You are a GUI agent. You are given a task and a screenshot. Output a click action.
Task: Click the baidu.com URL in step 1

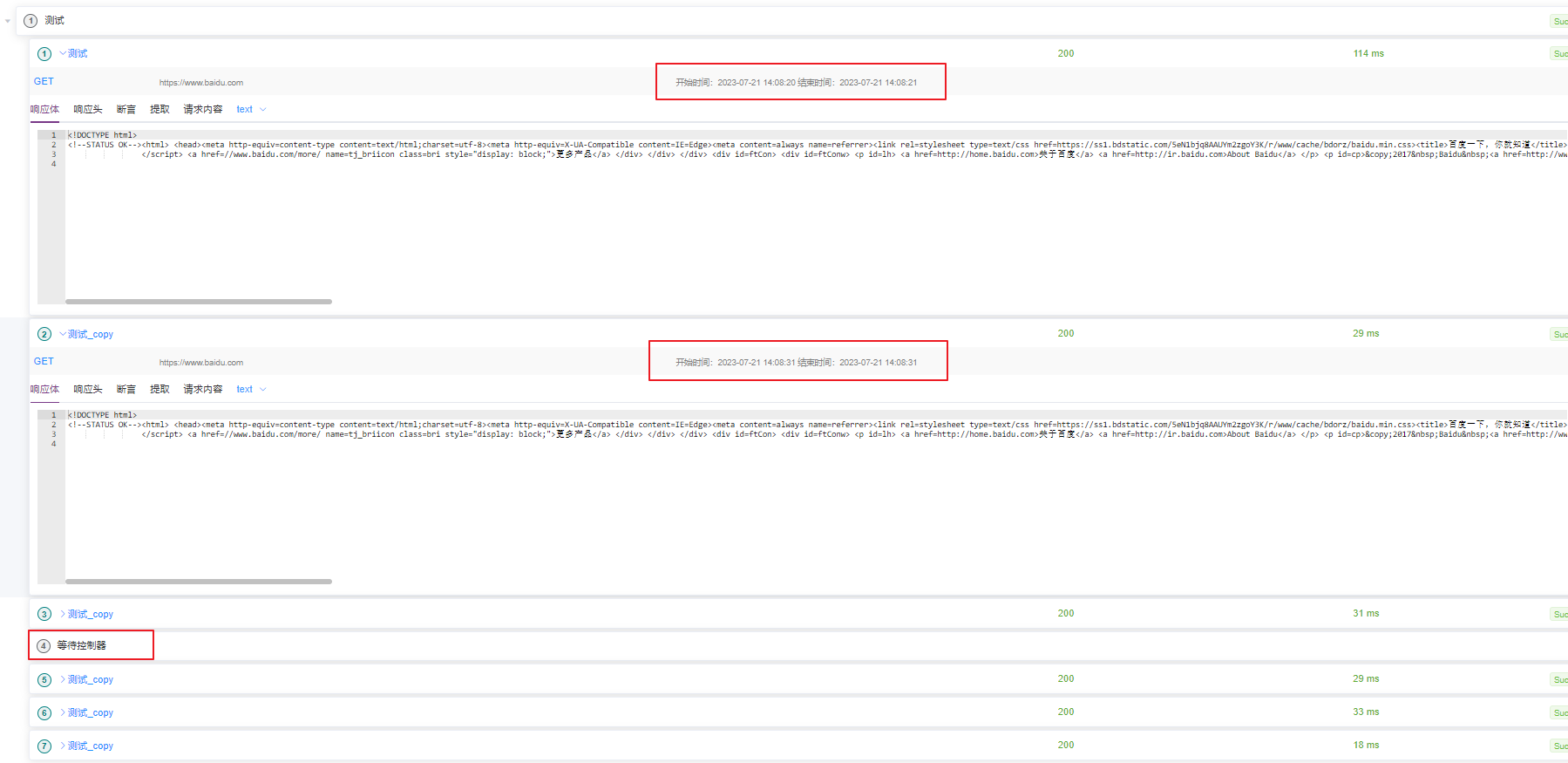coord(201,83)
